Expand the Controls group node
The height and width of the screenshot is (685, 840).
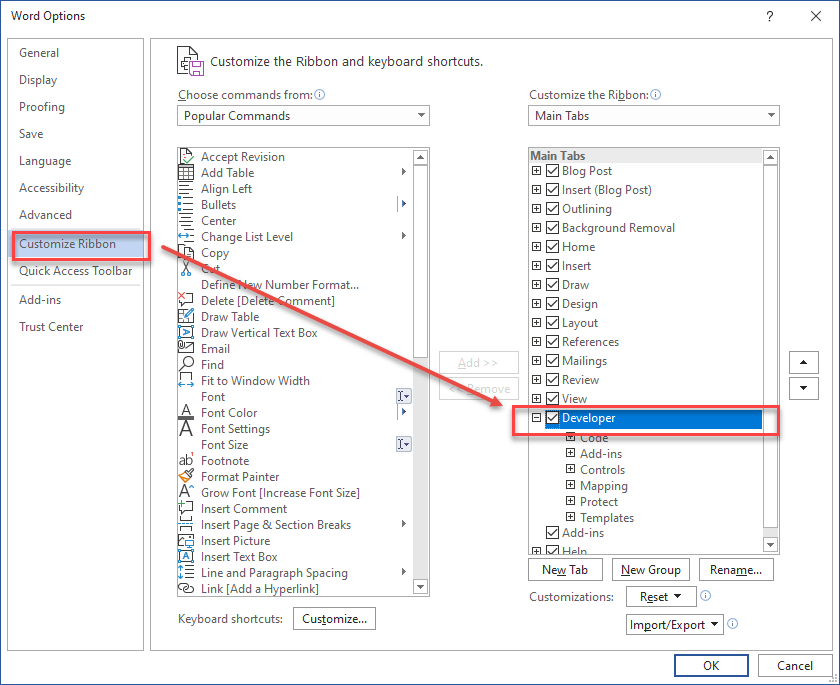click(x=571, y=469)
